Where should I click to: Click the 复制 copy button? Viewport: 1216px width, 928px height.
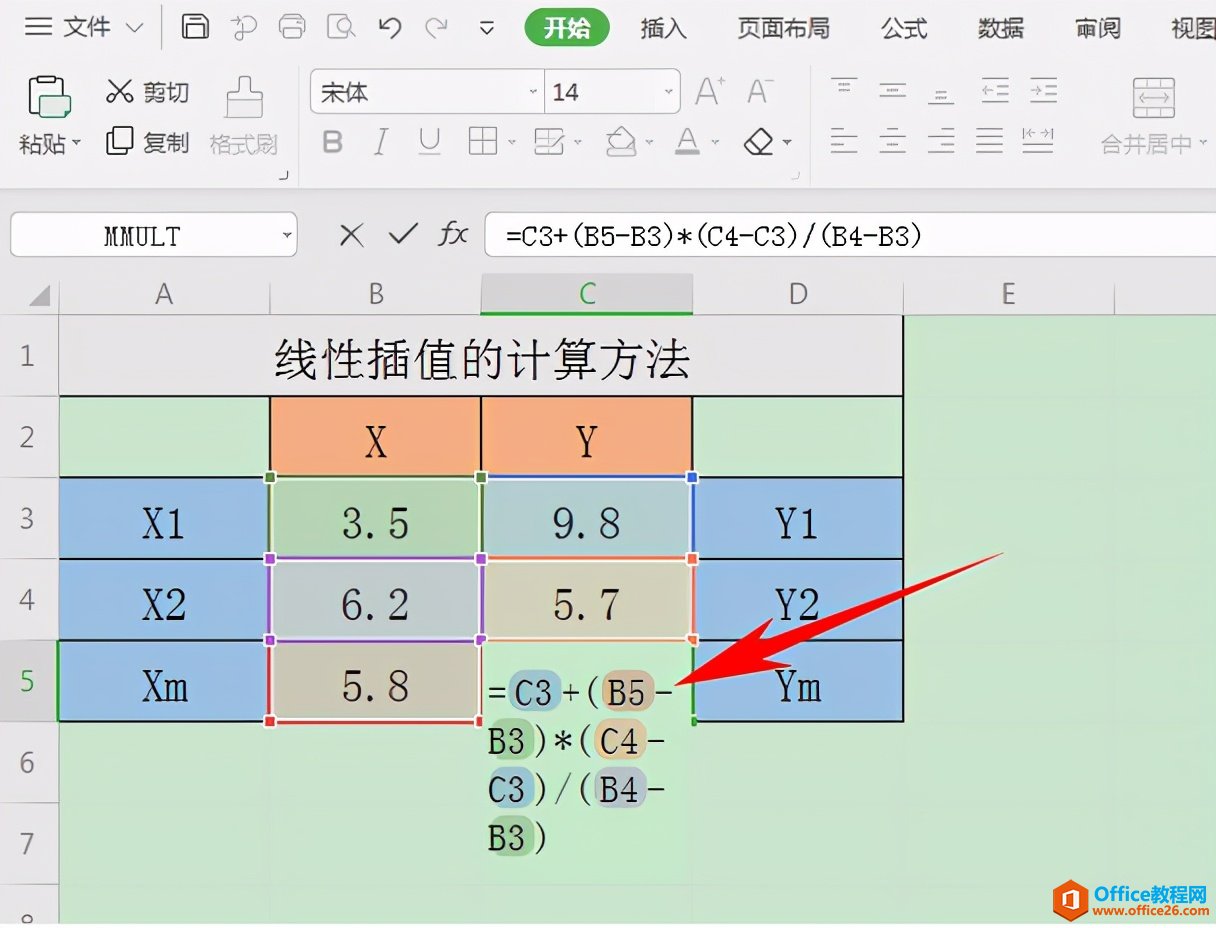147,142
